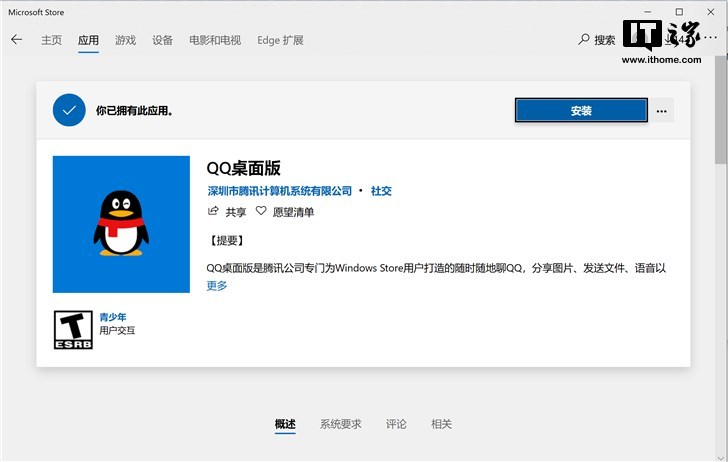Click the 用户交互 rating descriptor text

(x=117, y=331)
